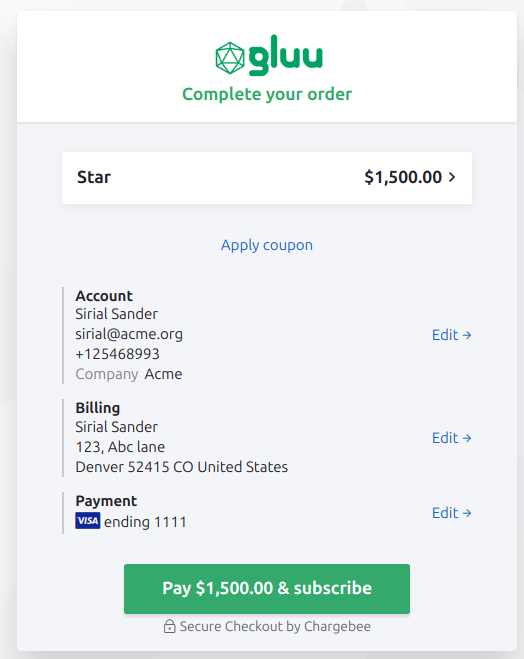The height and width of the screenshot is (659, 524).
Task: Click Pay $1,500.00 & subscribe button
Action: coord(267,589)
